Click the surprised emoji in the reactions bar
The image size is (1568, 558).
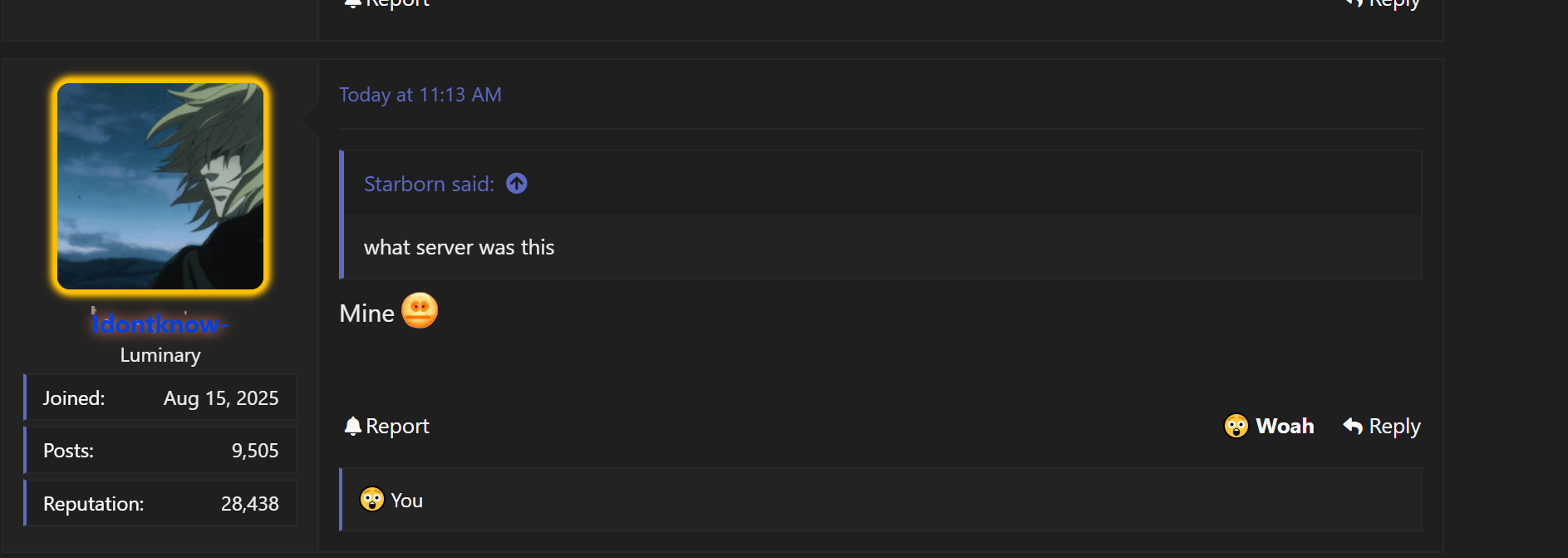pyautogui.click(x=371, y=499)
